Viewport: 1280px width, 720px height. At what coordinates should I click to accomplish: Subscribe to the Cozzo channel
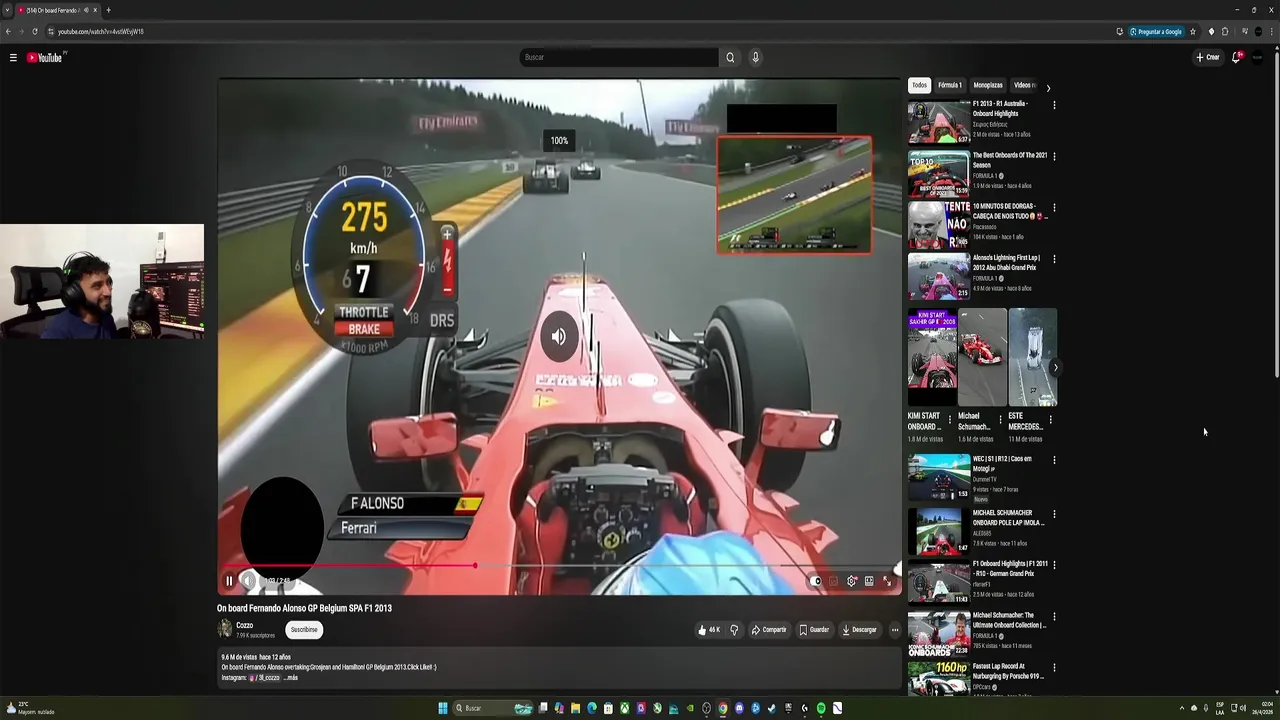click(304, 630)
